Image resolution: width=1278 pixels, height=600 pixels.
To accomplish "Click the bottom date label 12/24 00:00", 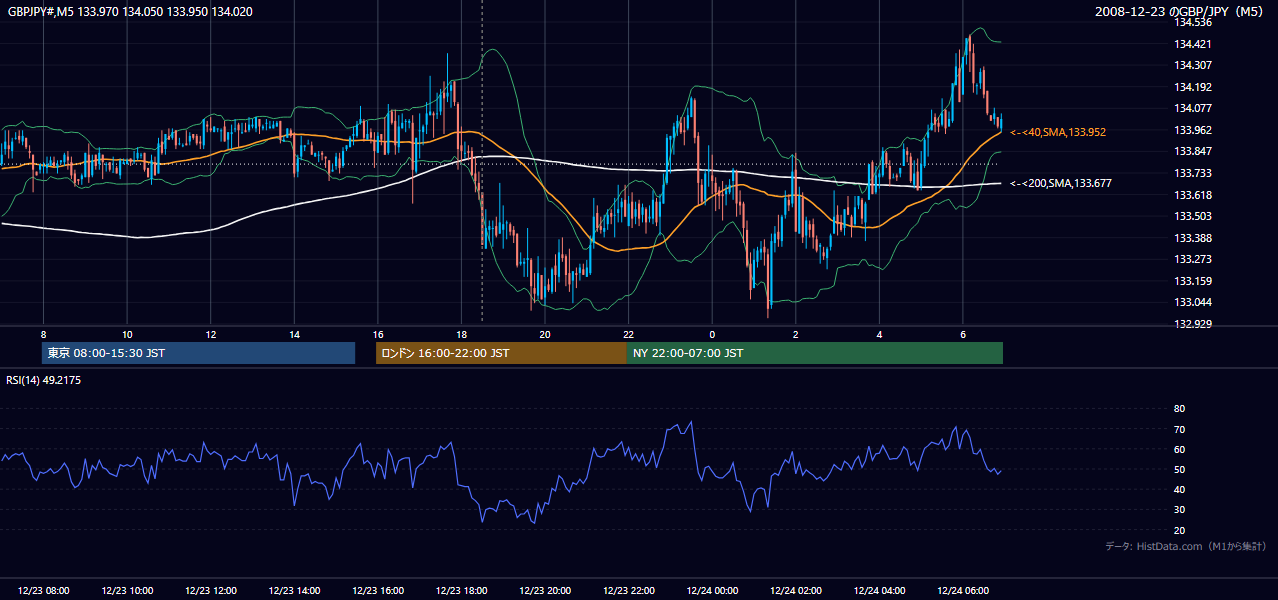I will (712, 591).
